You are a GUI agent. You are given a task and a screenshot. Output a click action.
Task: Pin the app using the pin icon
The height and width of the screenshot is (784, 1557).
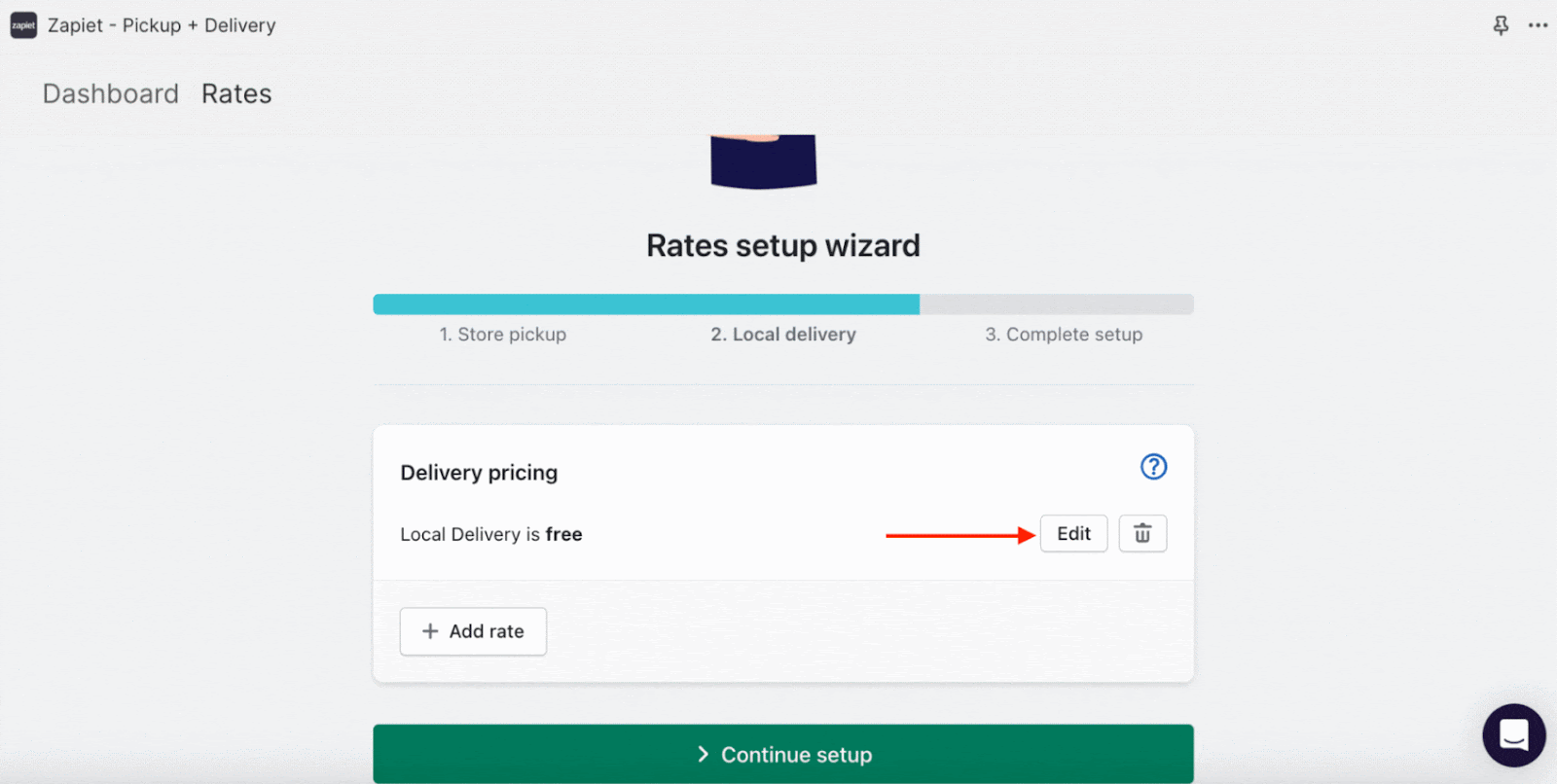[1501, 25]
